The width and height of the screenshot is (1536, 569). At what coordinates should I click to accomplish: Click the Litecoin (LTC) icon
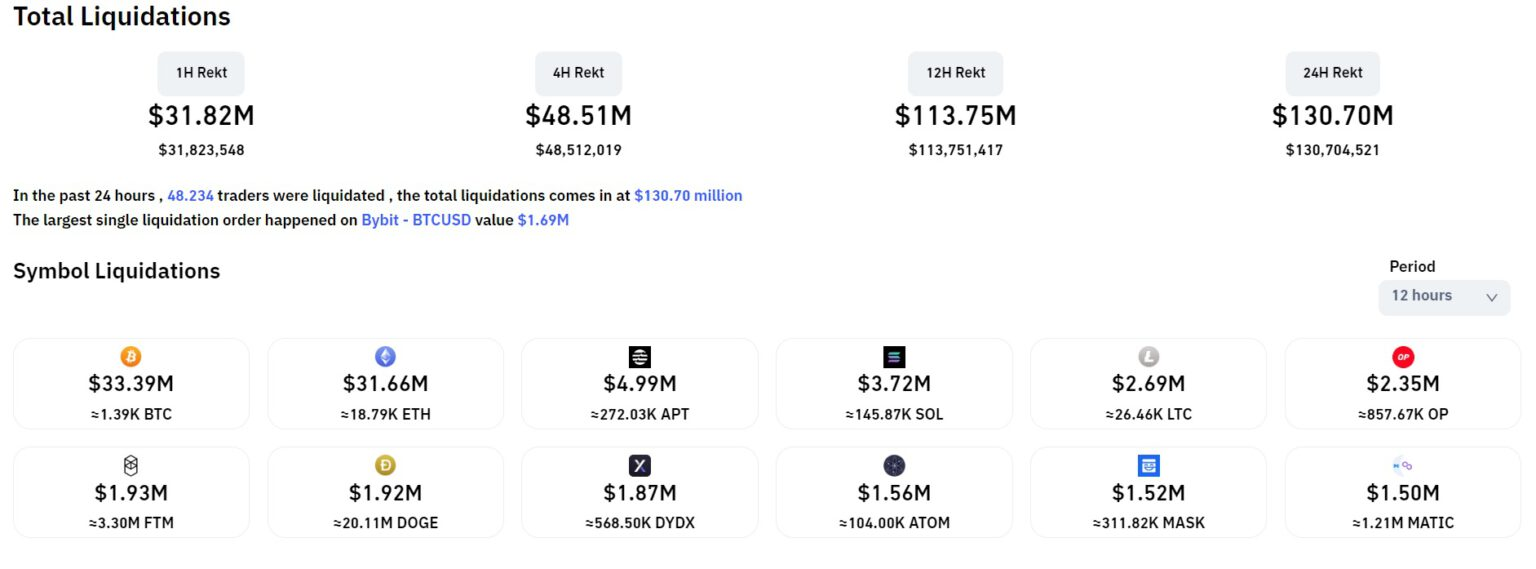[x=1148, y=356]
